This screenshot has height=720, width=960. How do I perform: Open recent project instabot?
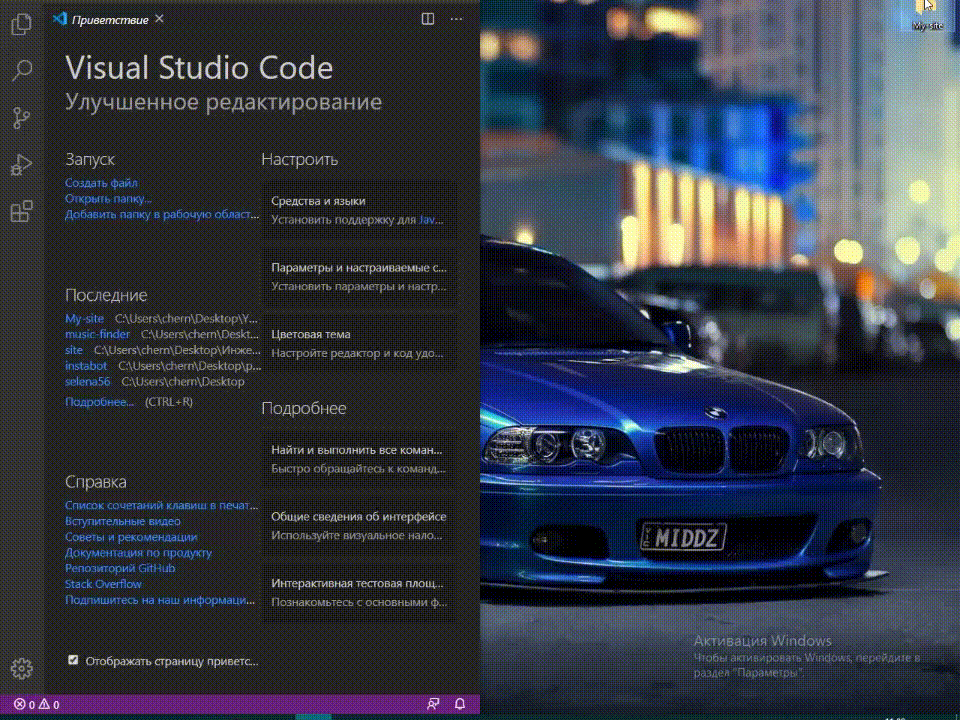coord(86,366)
